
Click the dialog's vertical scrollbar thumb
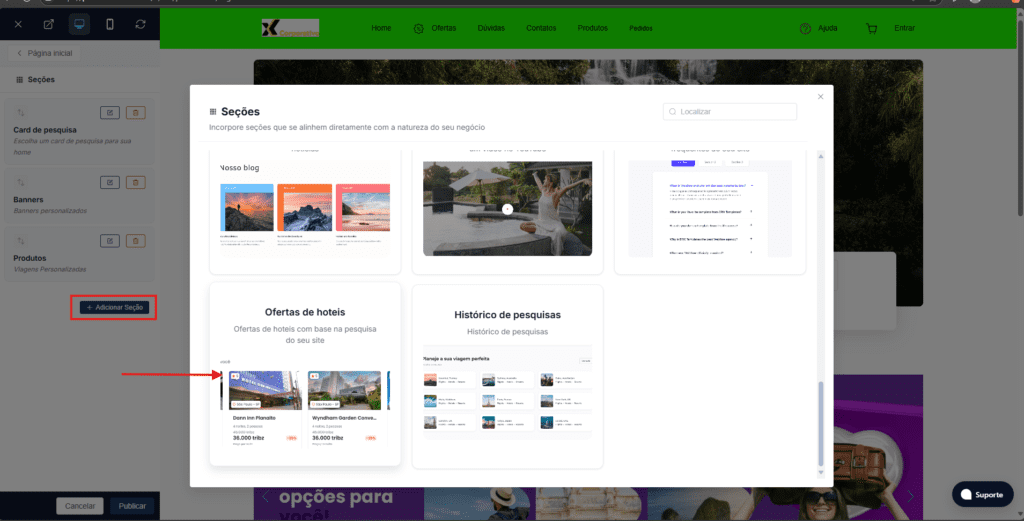[821, 423]
